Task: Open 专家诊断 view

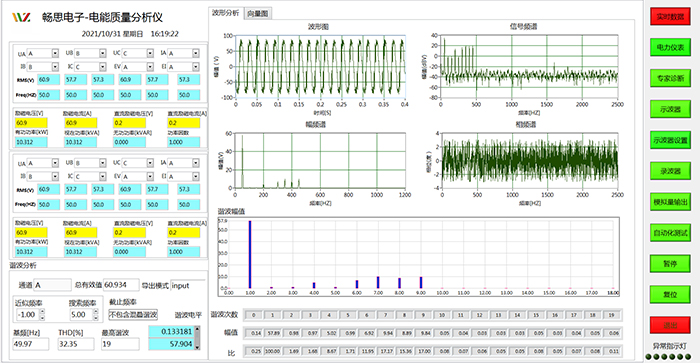Action: pos(670,78)
